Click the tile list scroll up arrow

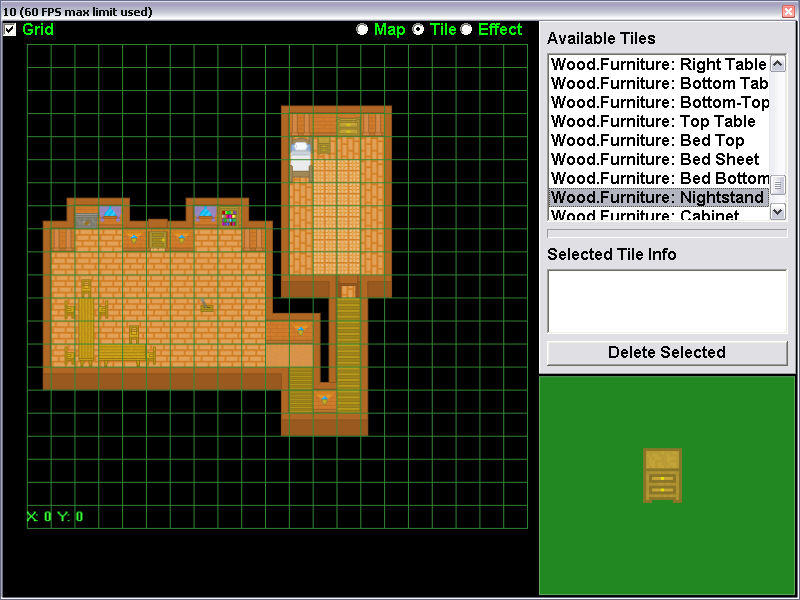778,64
